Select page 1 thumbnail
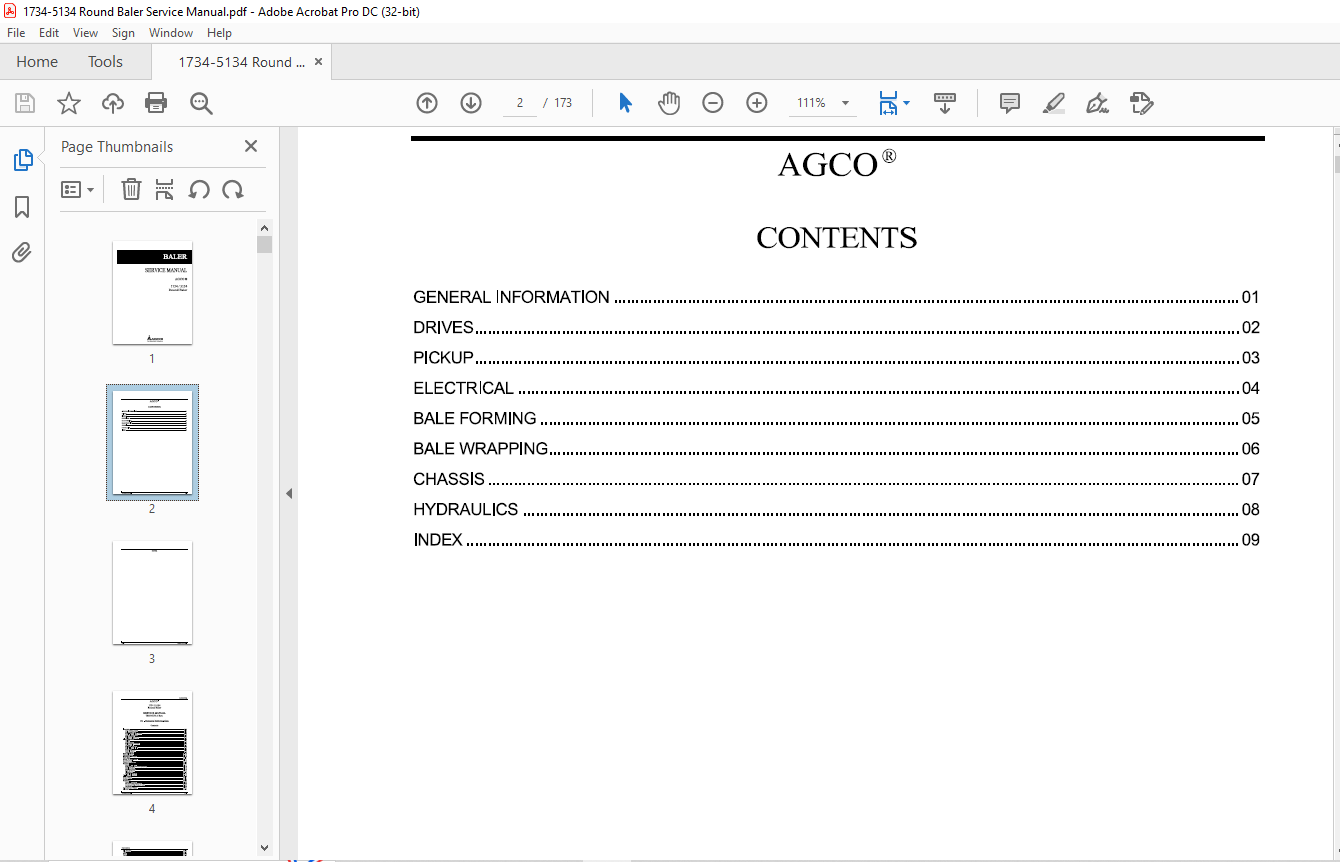 (x=152, y=293)
